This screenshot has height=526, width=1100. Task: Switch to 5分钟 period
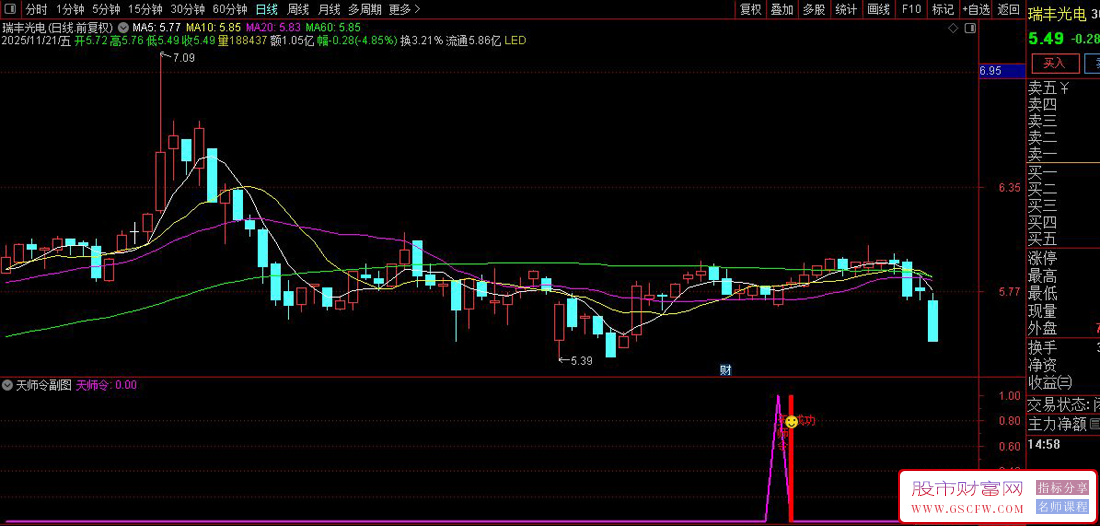pos(107,9)
